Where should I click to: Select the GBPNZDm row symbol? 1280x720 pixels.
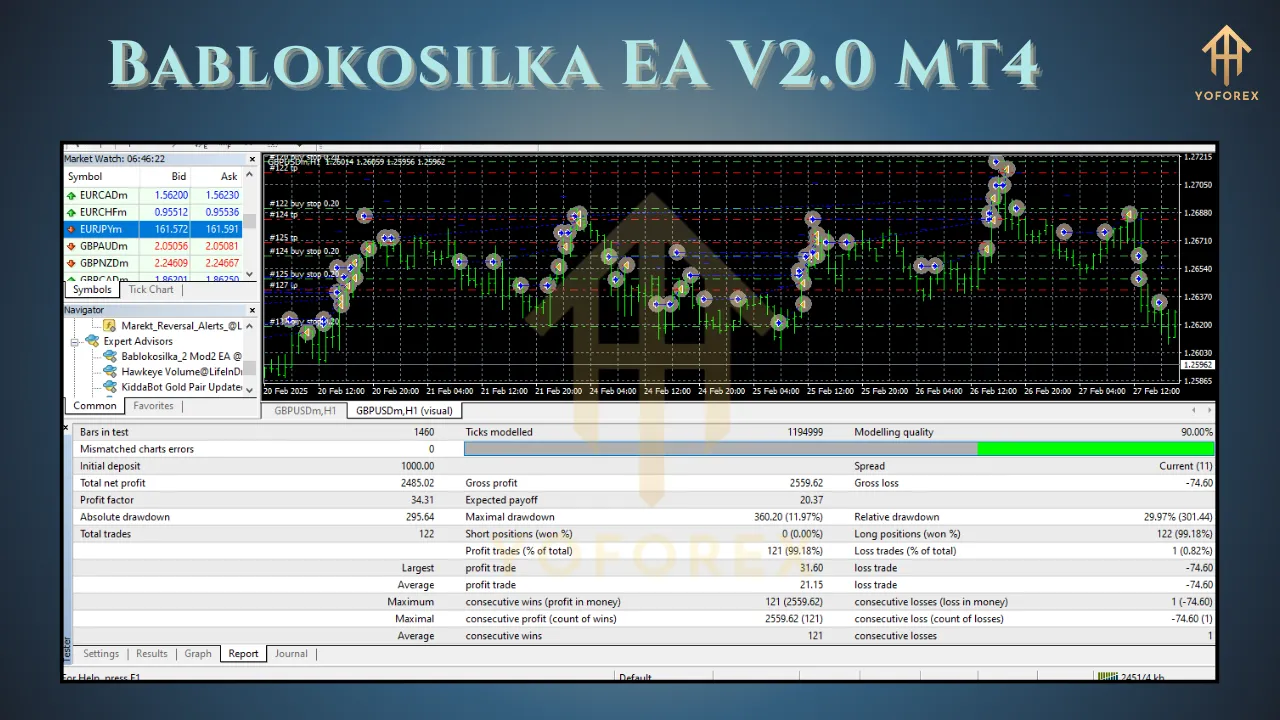click(x=104, y=263)
